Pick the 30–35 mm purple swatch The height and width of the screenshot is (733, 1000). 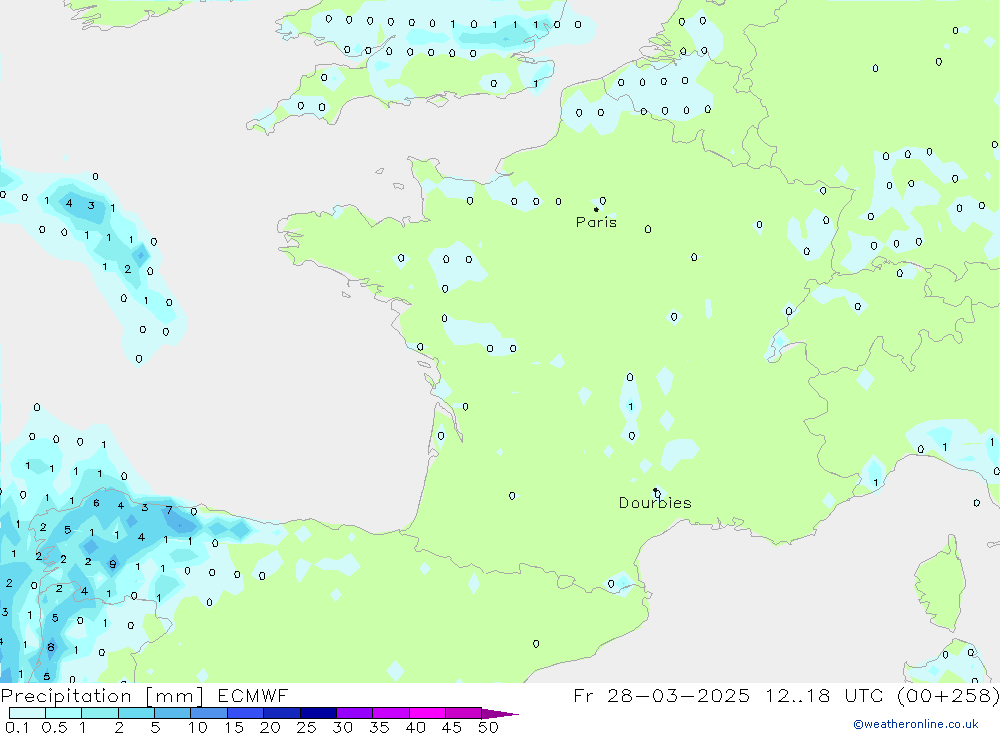tap(355, 713)
